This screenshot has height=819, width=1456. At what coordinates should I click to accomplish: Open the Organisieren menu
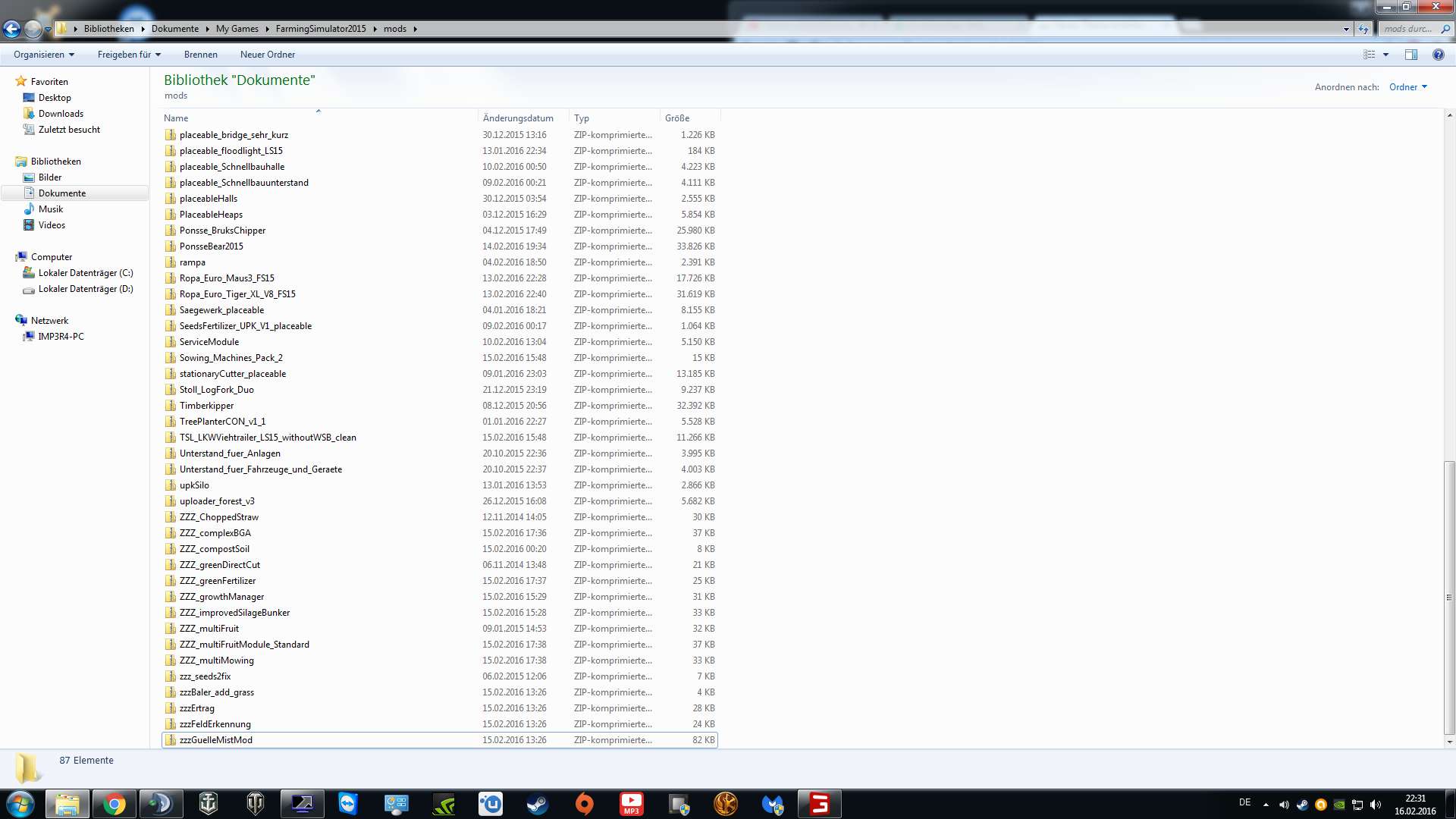pos(44,55)
